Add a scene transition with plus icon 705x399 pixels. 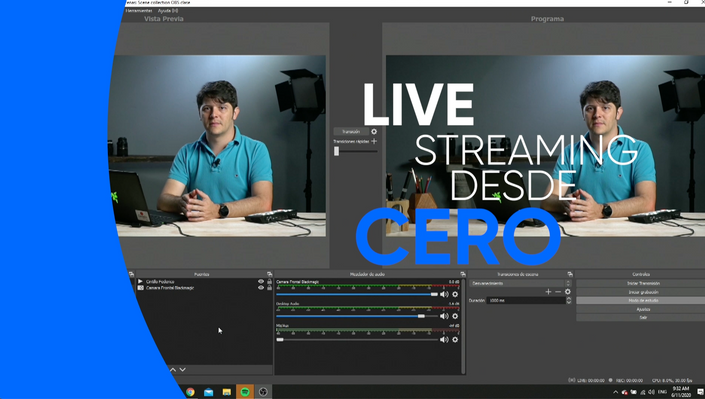[548, 291]
